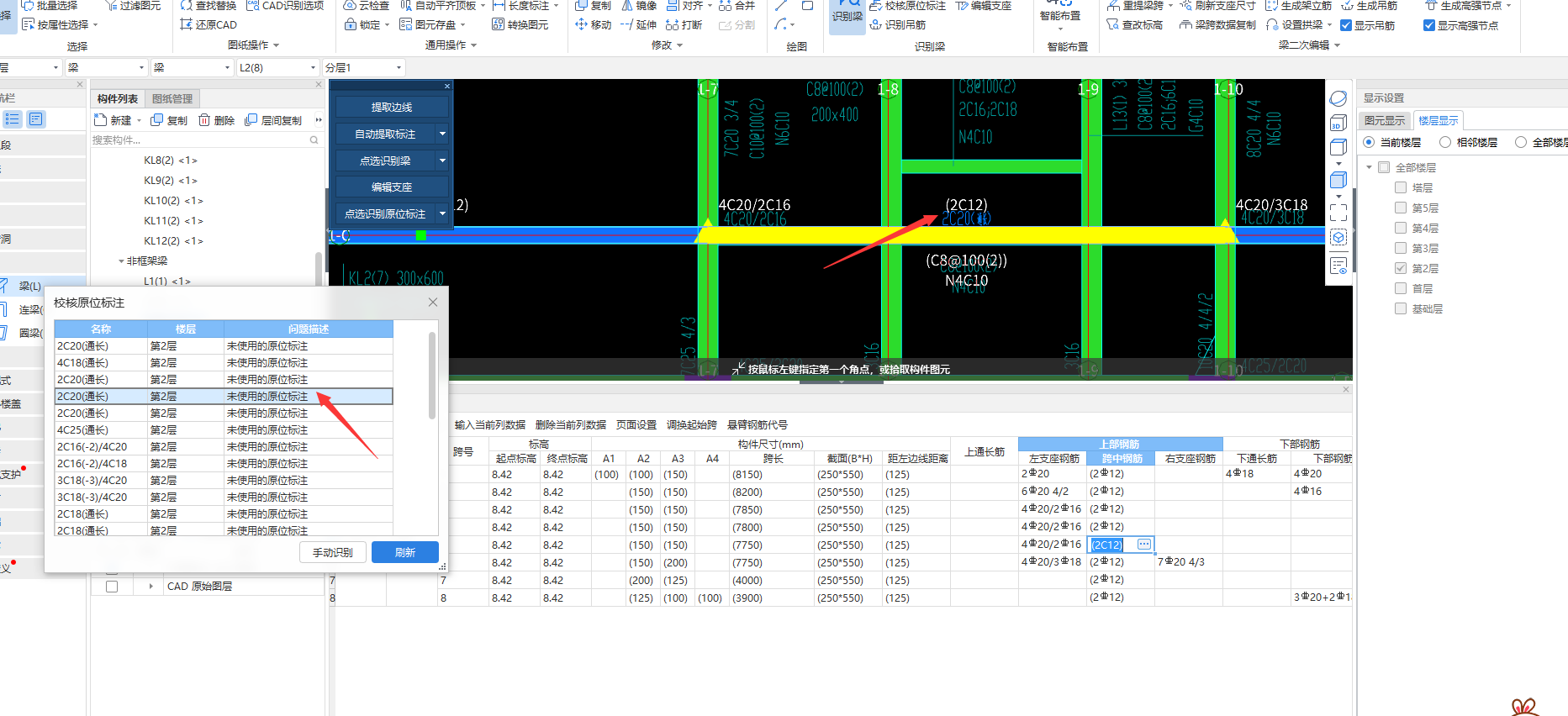This screenshot has width=1568, height=716.
Task: Click the 3D view cube icon
Action: point(1338,123)
